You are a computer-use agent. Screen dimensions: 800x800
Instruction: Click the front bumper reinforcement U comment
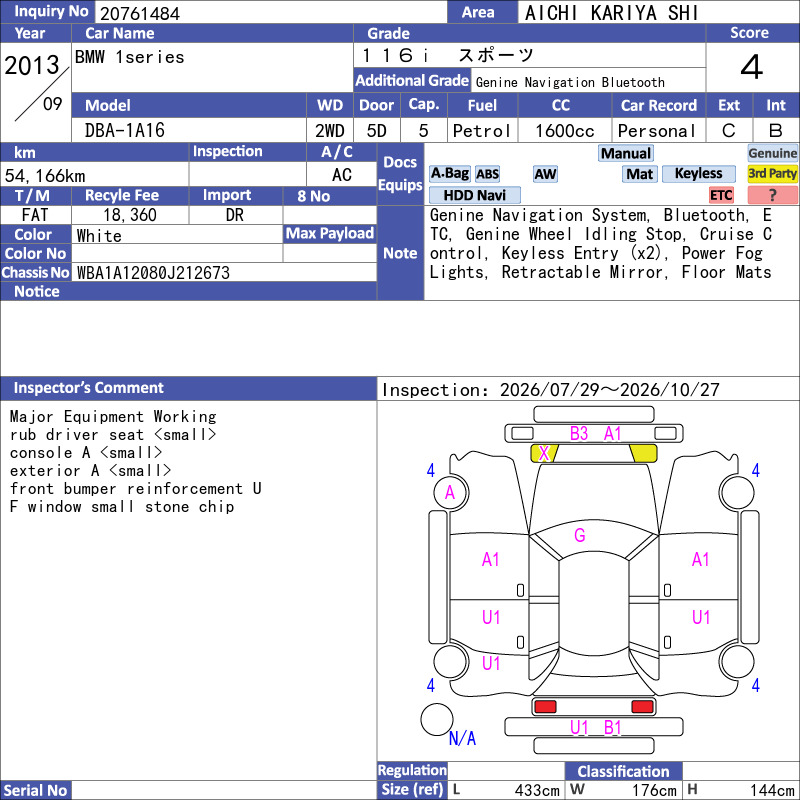(x=136, y=489)
